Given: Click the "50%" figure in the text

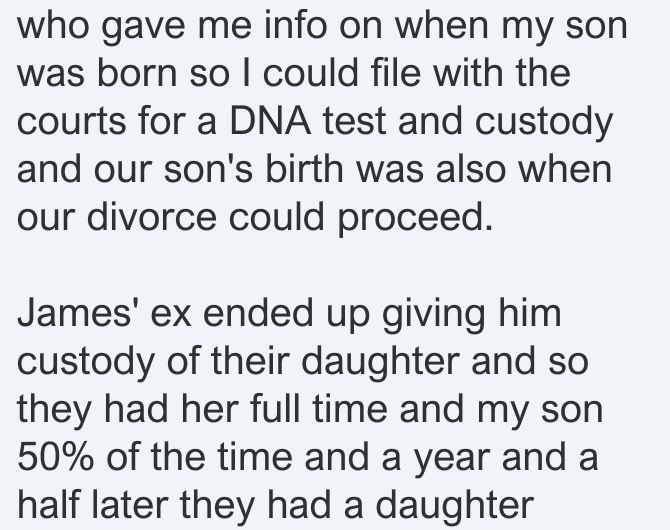Looking at the screenshot, I should 55,457.
